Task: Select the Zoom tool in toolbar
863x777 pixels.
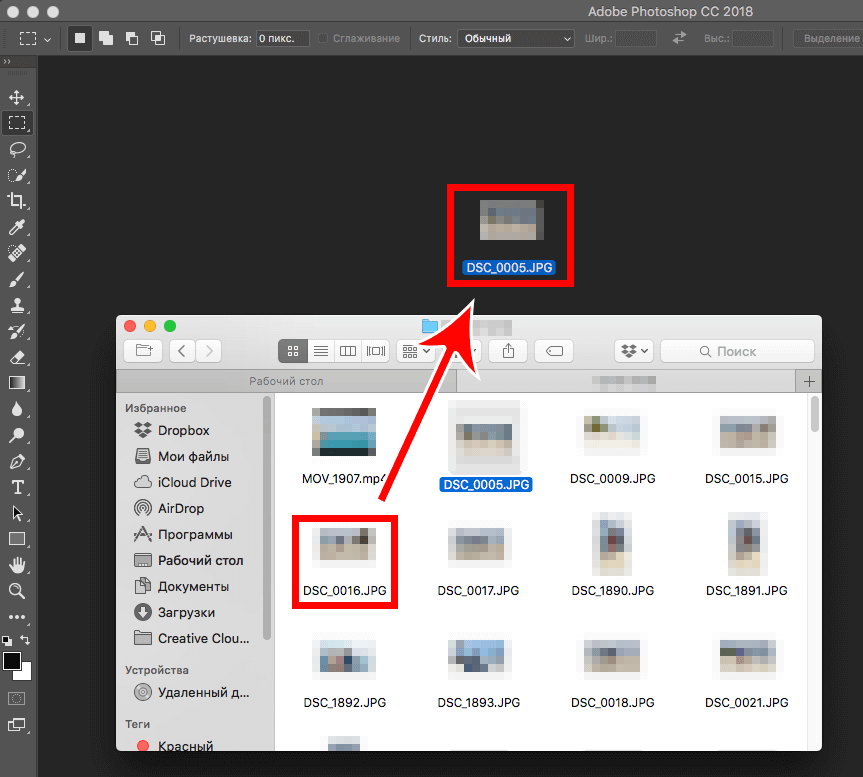Action: [17, 591]
